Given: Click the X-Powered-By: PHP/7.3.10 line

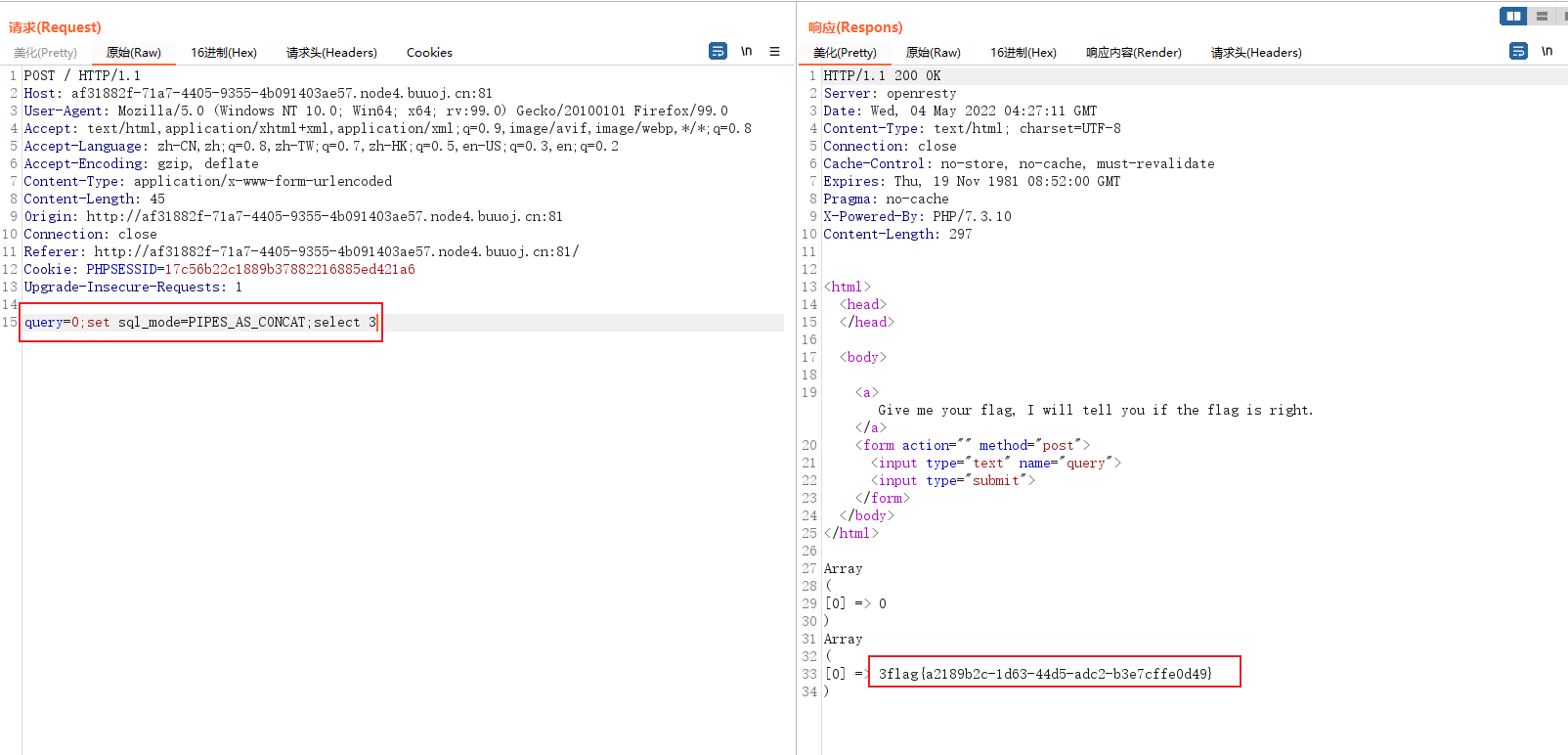Looking at the screenshot, I should (917, 216).
